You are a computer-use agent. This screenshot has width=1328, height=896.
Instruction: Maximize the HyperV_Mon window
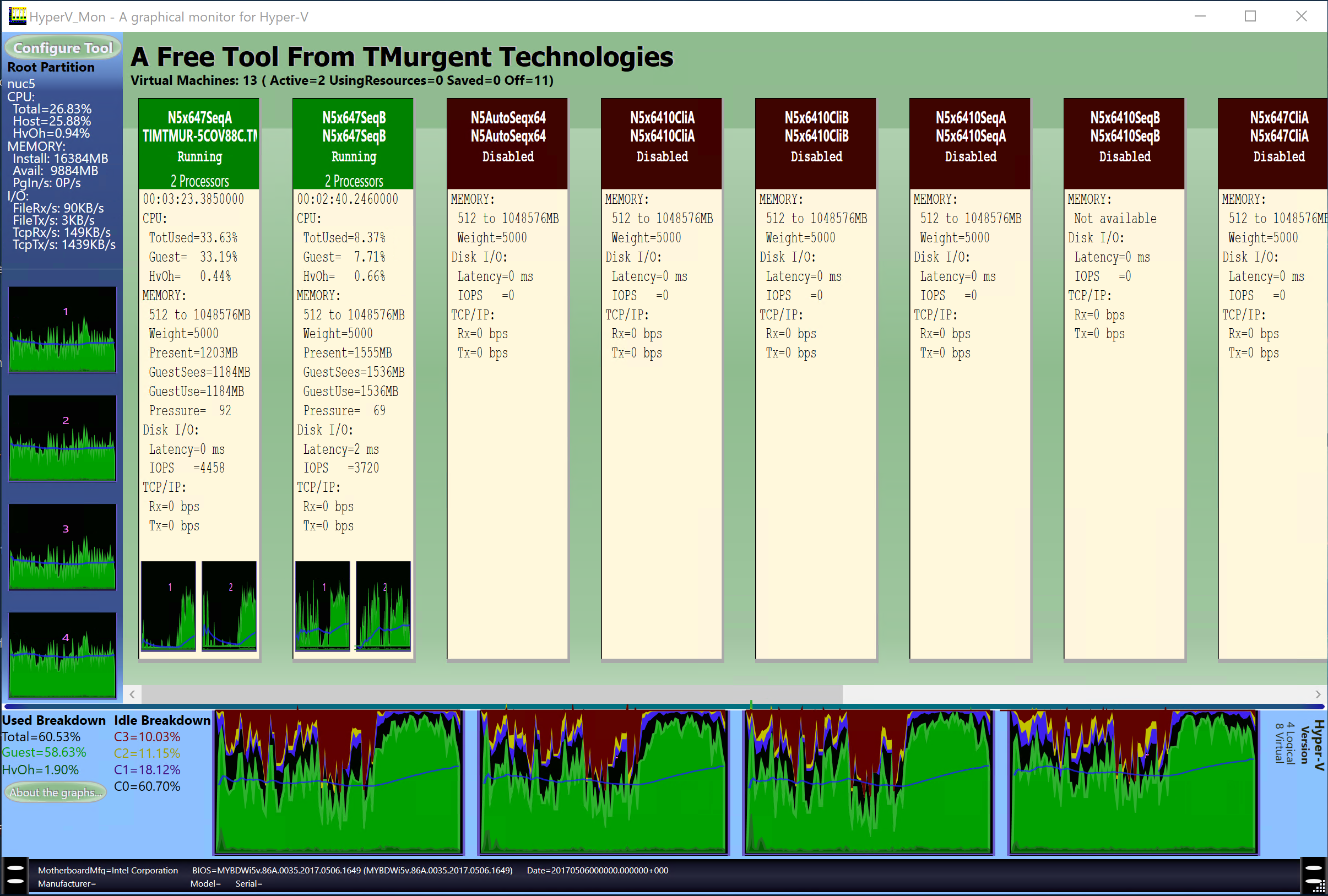1250,16
